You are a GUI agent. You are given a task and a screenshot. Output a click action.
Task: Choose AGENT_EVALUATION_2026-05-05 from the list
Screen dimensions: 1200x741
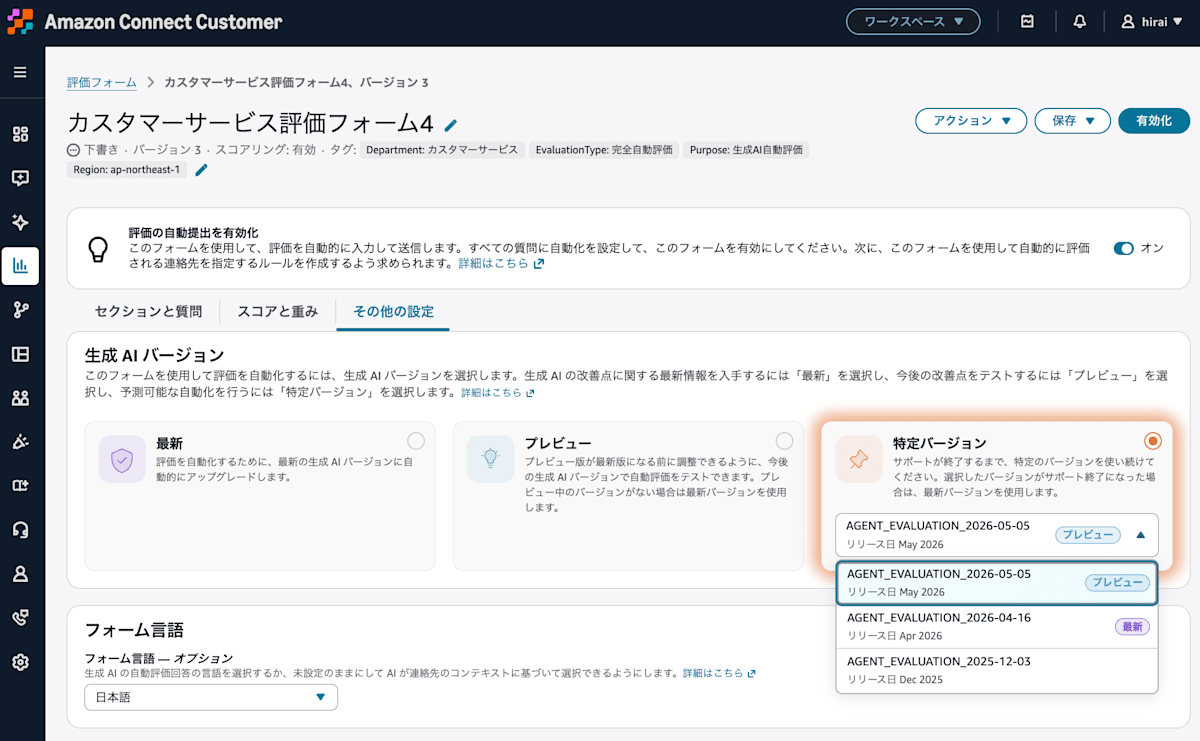coord(997,583)
